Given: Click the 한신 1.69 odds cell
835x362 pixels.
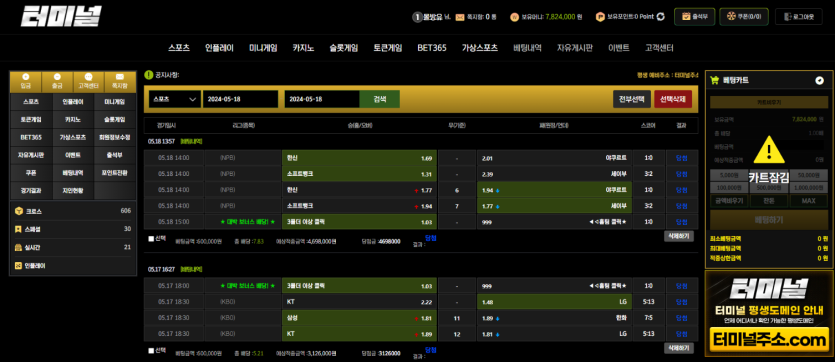Looking at the screenshot, I should pyautogui.click(x=359, y=158).
